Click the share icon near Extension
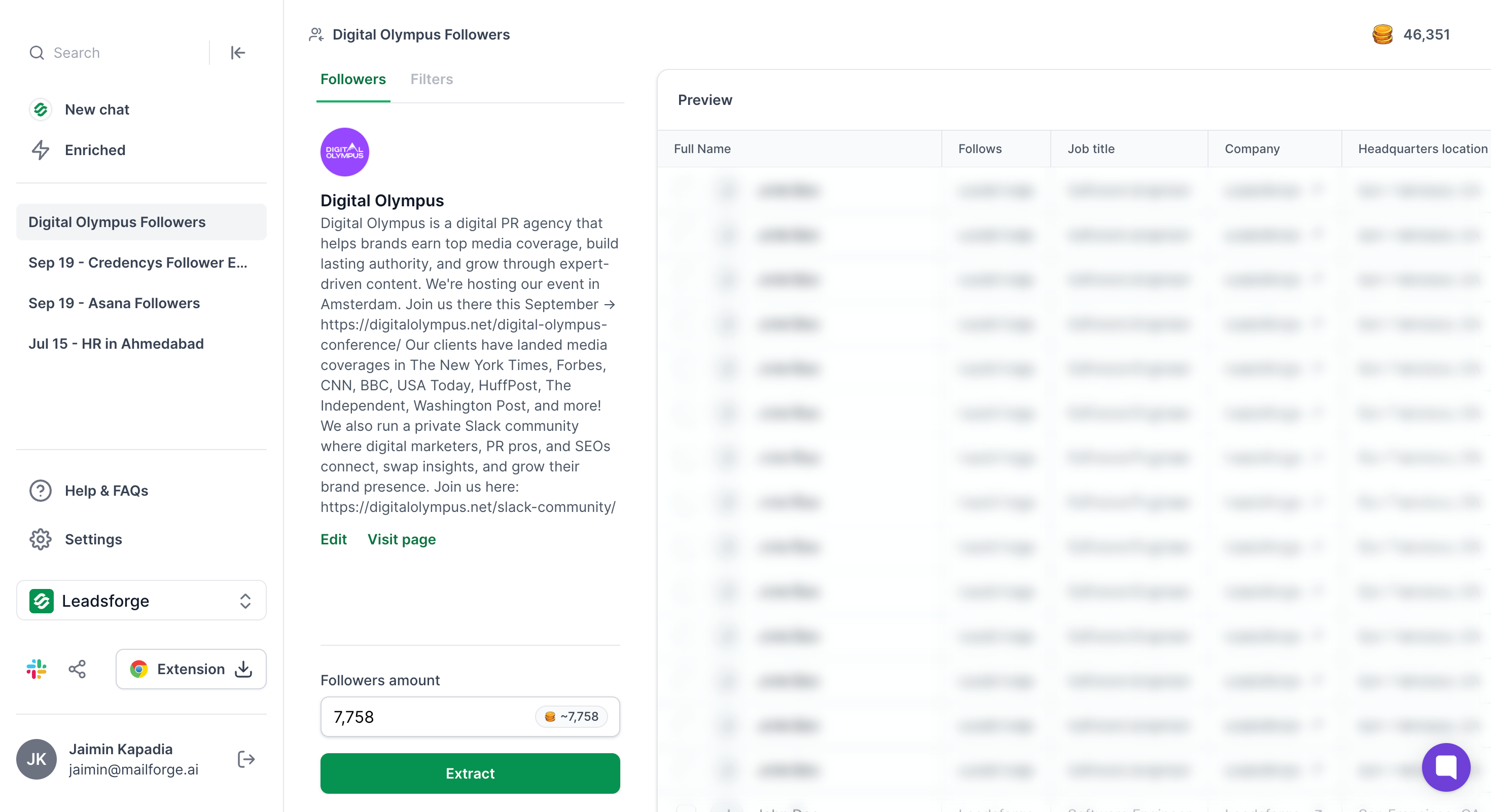The width and height of the screenshot is (1491, 812). [x=77, y=669]
